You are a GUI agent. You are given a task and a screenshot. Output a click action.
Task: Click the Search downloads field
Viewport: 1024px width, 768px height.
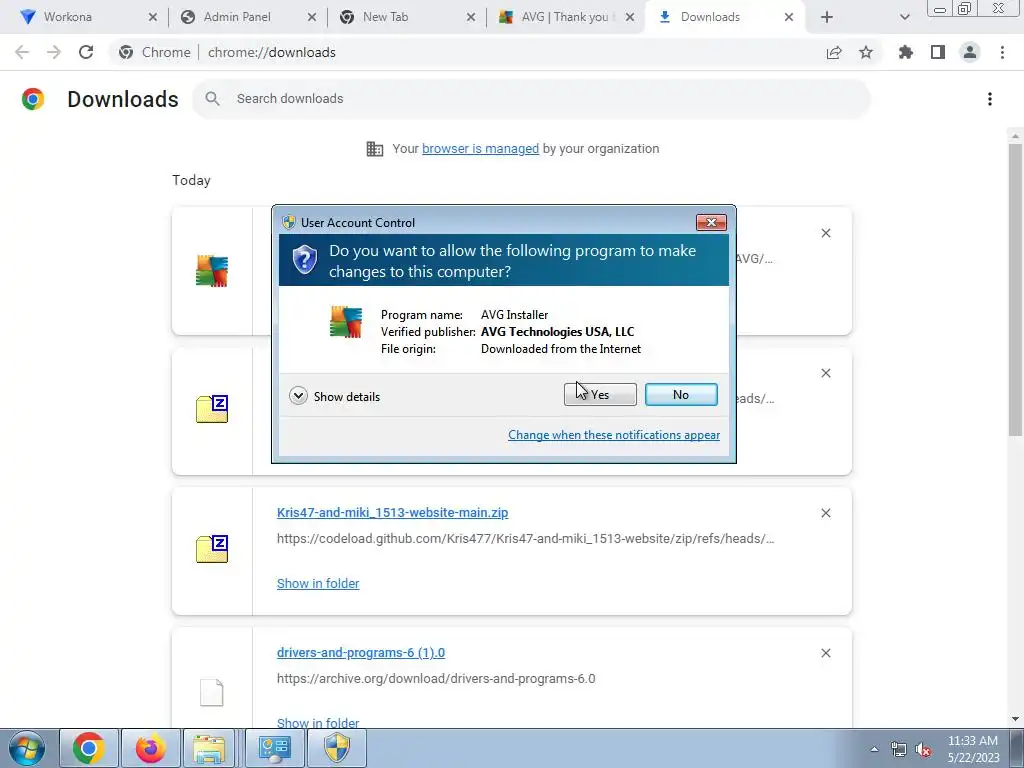(x=531, y=99)
